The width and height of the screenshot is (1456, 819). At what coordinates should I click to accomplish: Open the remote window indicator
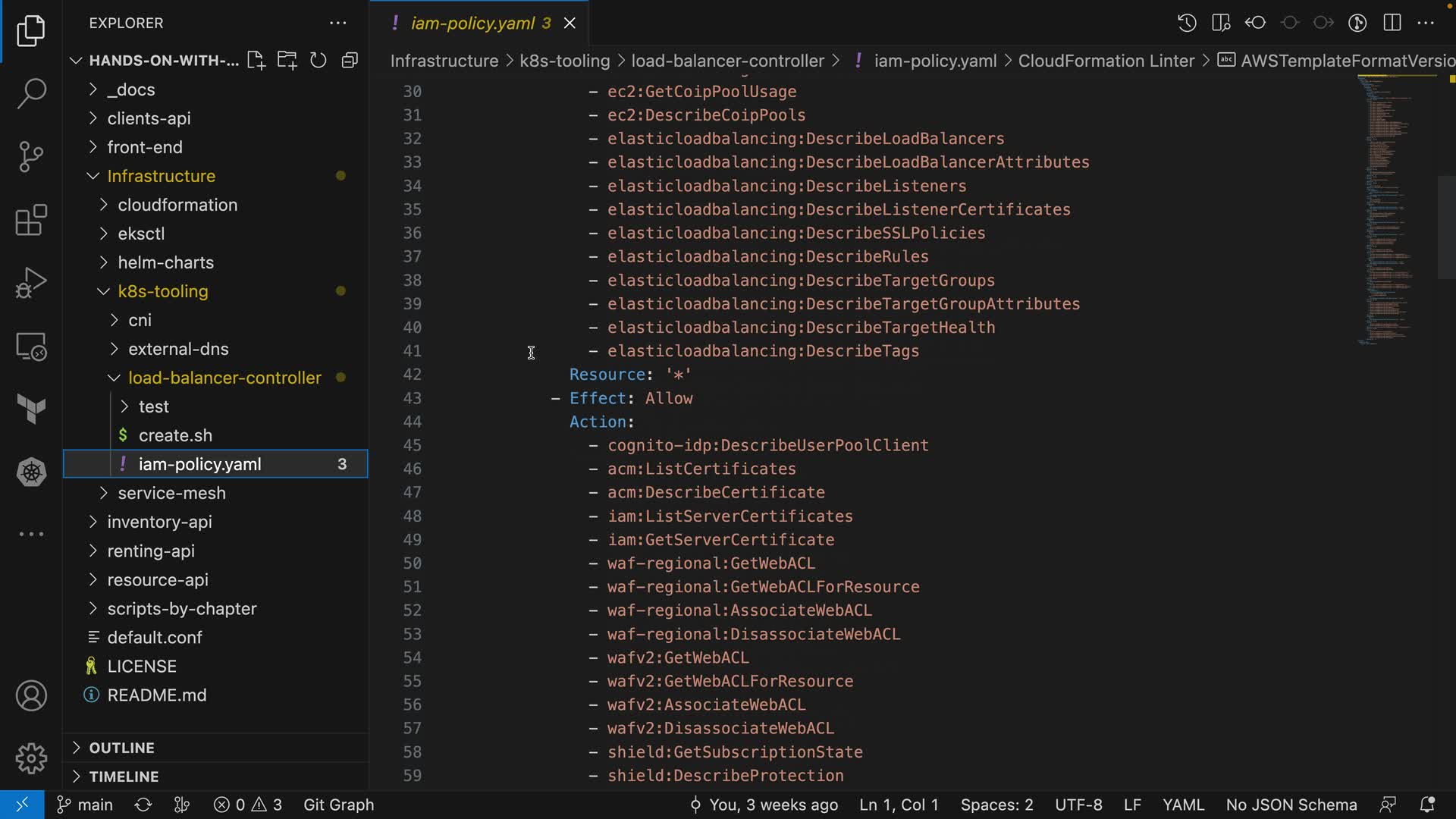pos(22,805)
